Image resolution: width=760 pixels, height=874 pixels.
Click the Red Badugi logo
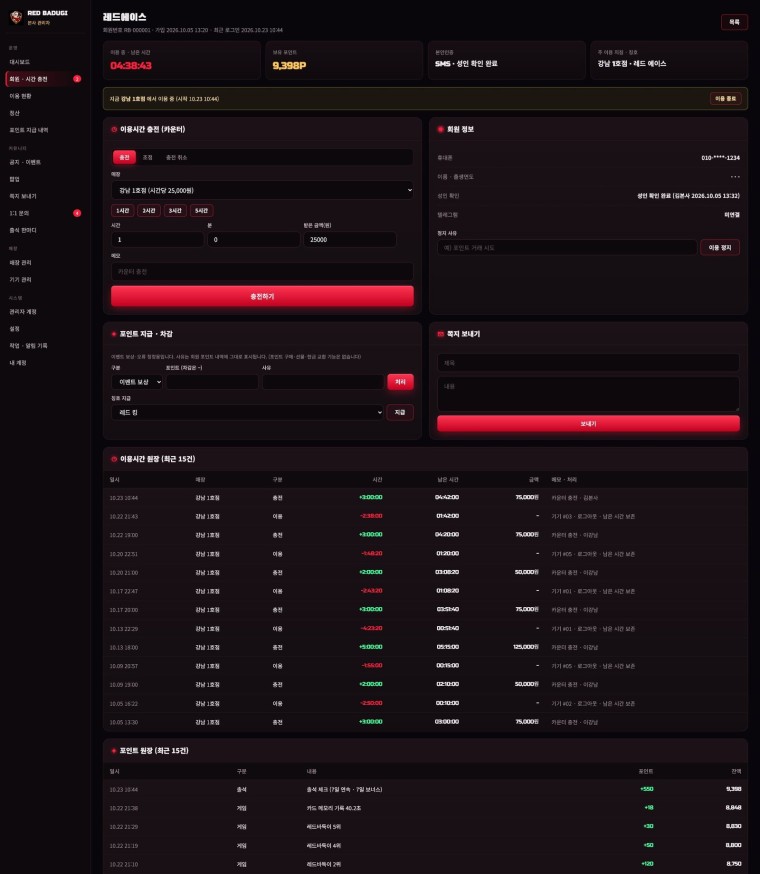[x=16, y=17]
